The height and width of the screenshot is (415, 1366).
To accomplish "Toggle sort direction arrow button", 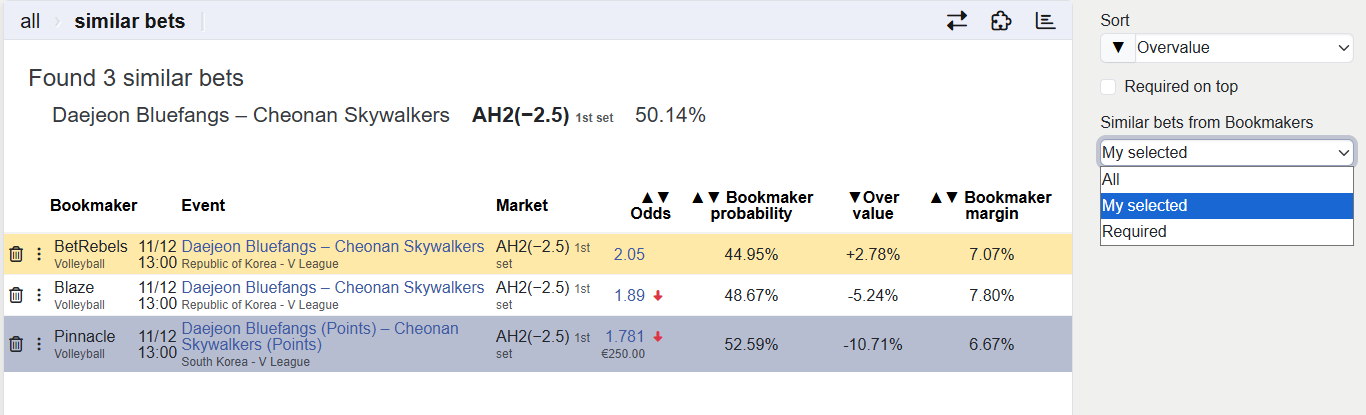I will click(1117, 48).
